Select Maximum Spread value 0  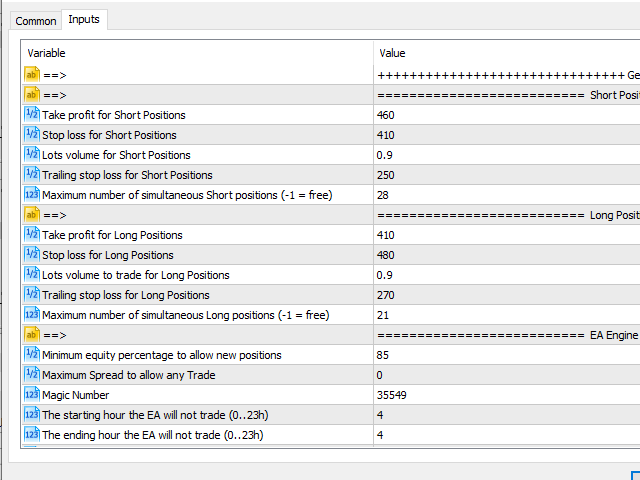click(380, 375)
